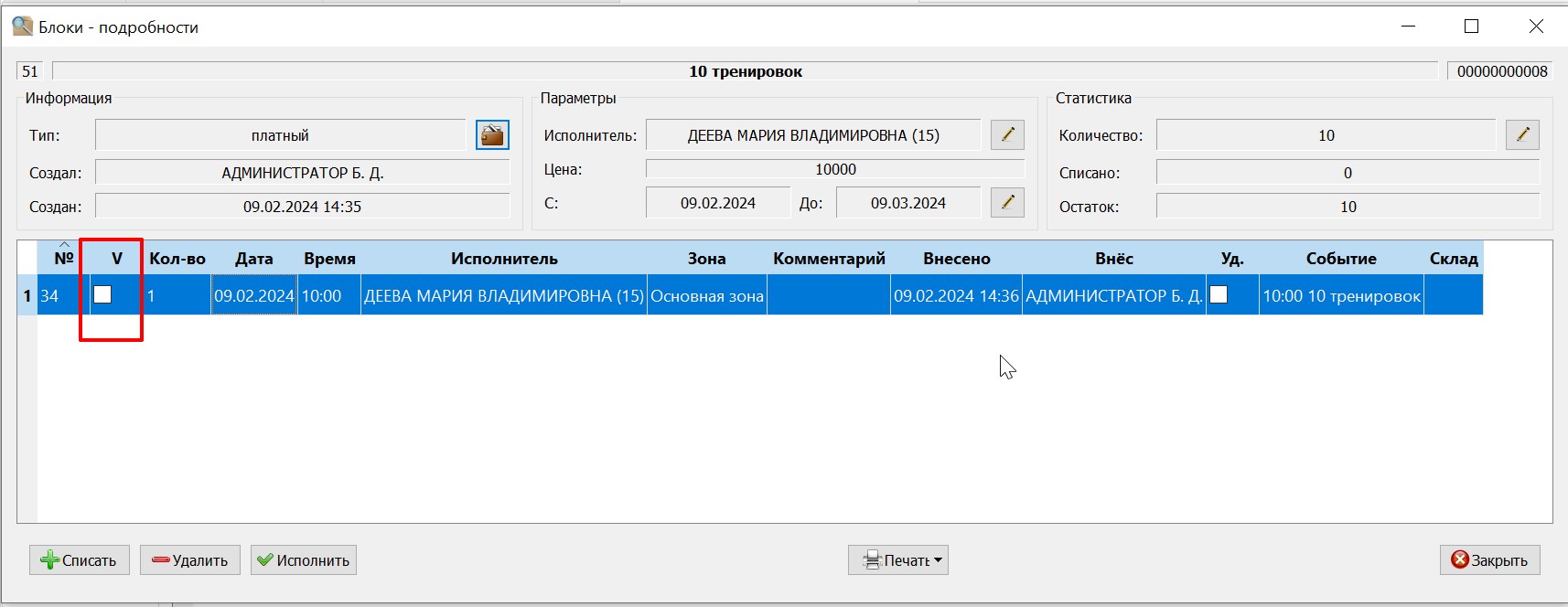This screenshot has width=1568, height=607.
Task: Click the Закрыть button
Action: 1490,560
